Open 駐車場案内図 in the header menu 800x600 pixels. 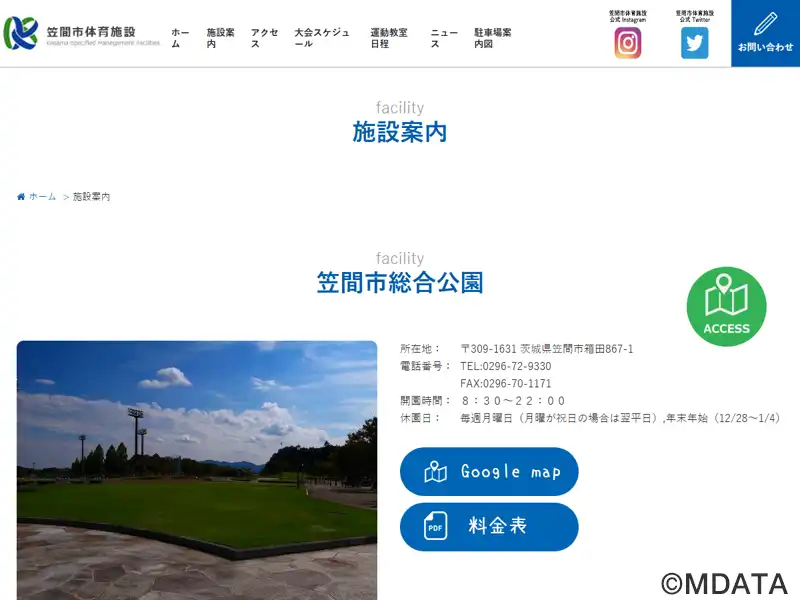click(x=492, y=38)
